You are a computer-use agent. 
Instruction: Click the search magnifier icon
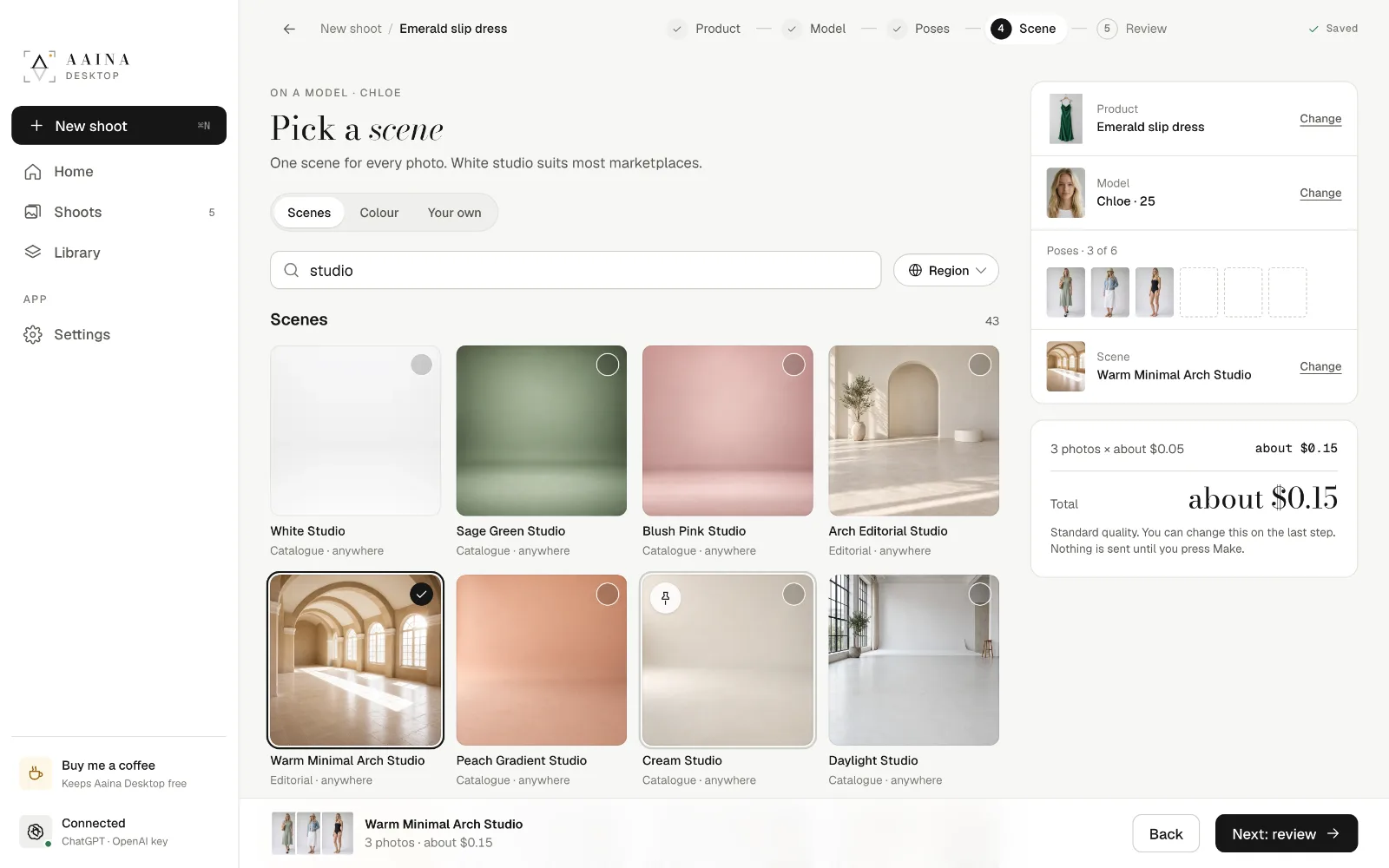pos(292,270)
